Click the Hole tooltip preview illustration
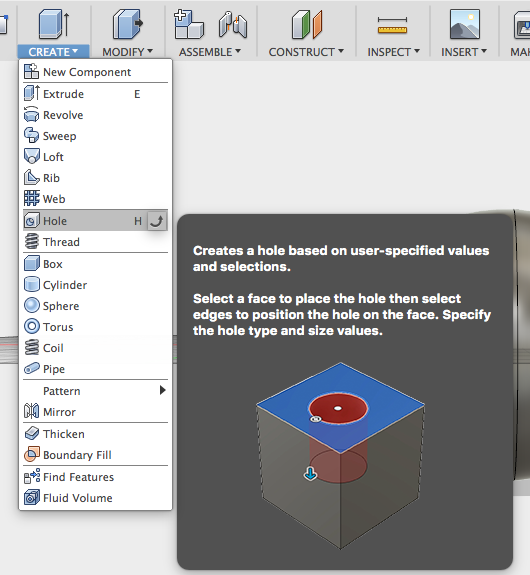 tap(340, 455)
